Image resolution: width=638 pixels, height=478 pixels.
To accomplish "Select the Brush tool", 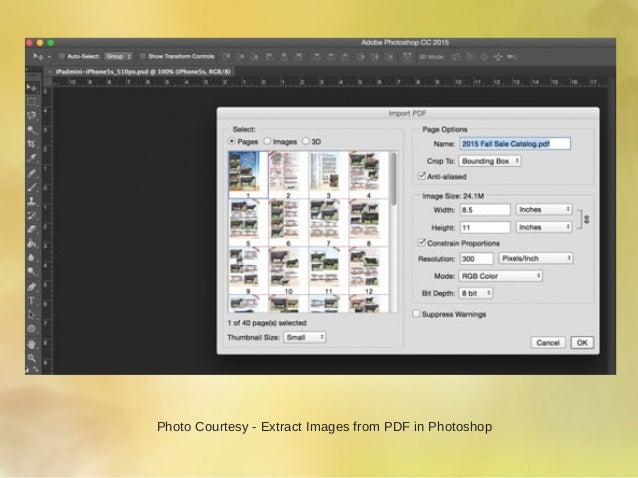I will (32, 187).
